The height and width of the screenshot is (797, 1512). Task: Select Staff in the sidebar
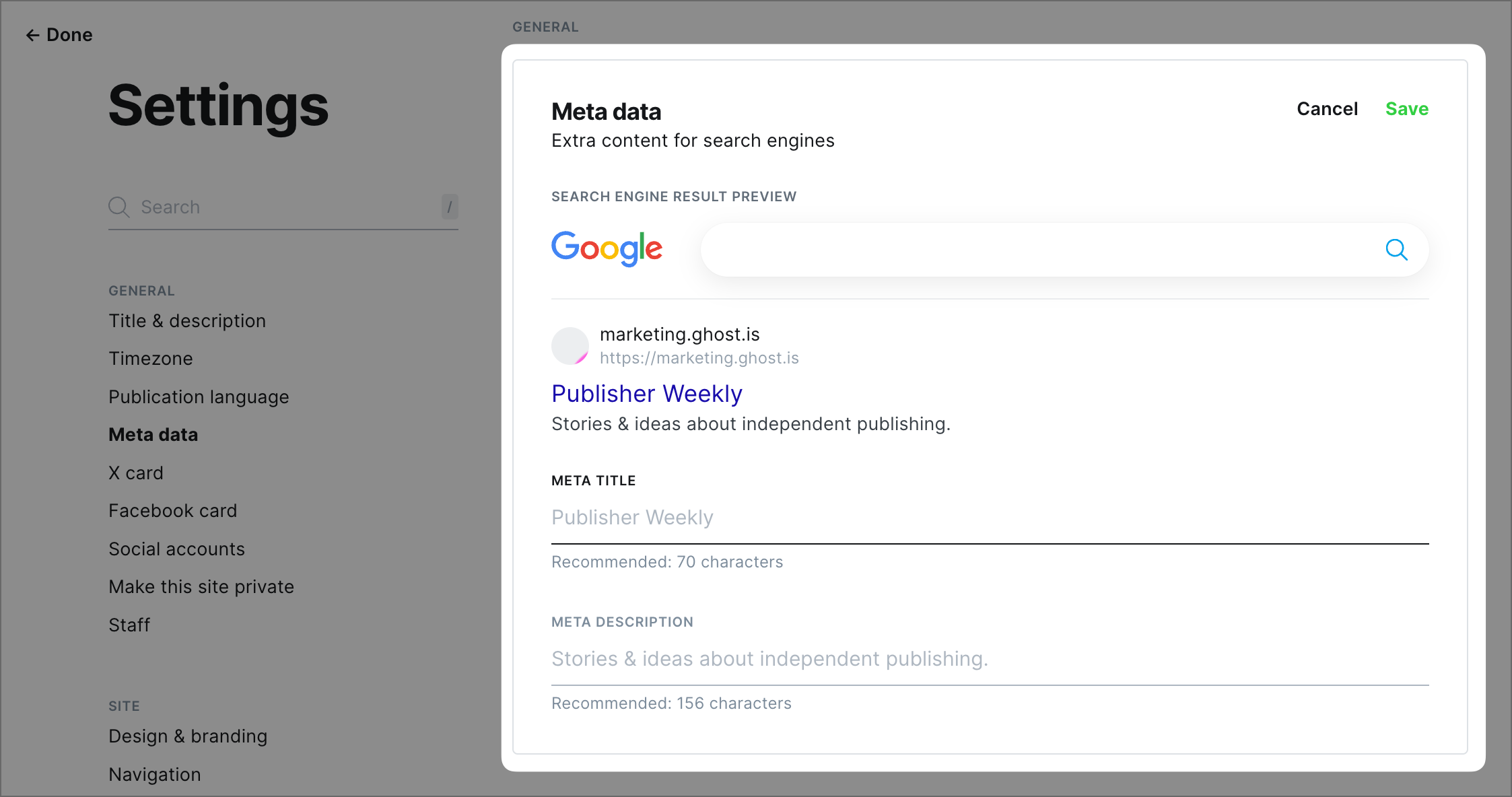pyautogui.click(x=129, y=625)
